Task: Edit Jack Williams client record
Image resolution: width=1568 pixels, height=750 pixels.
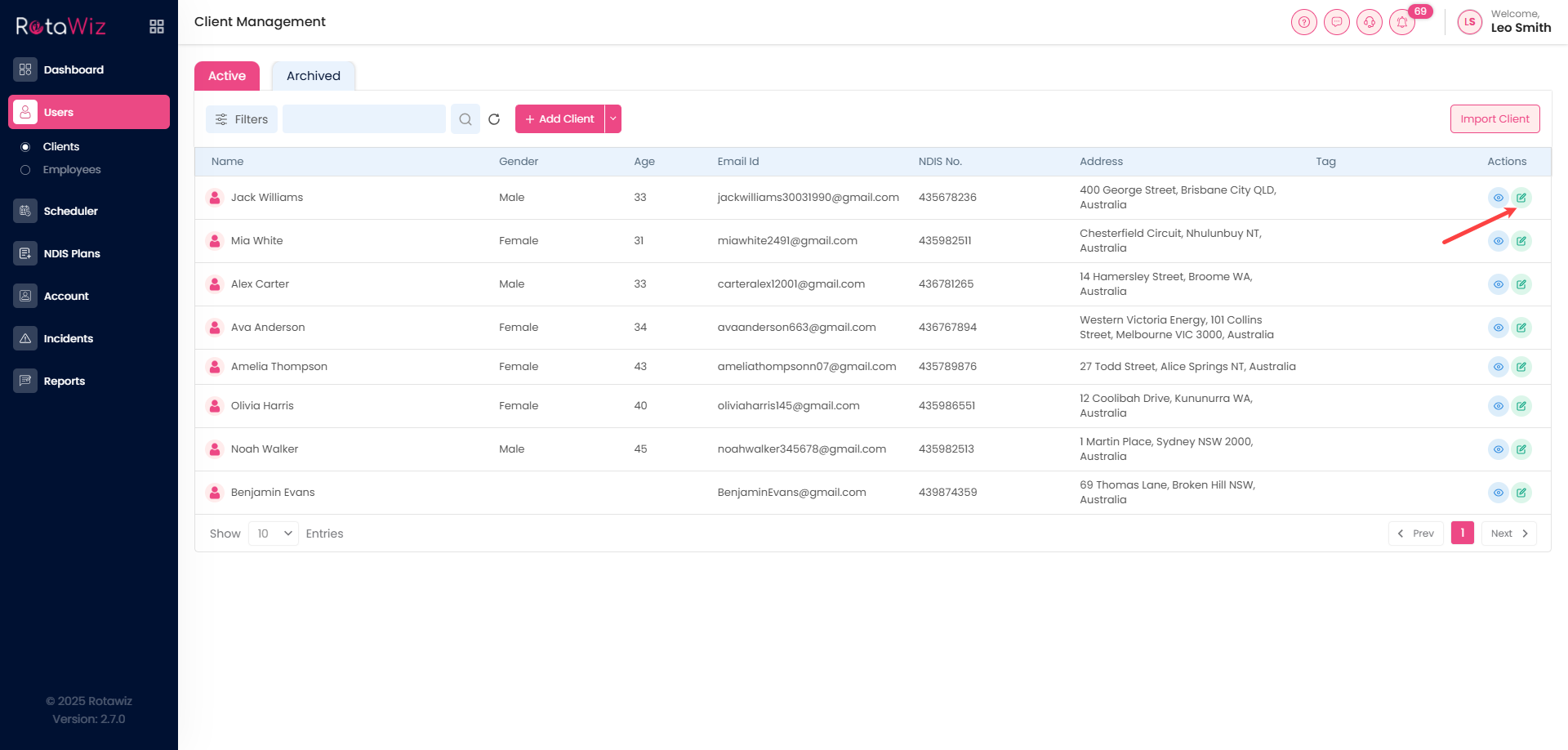Action: click(x=1521, y=198)
